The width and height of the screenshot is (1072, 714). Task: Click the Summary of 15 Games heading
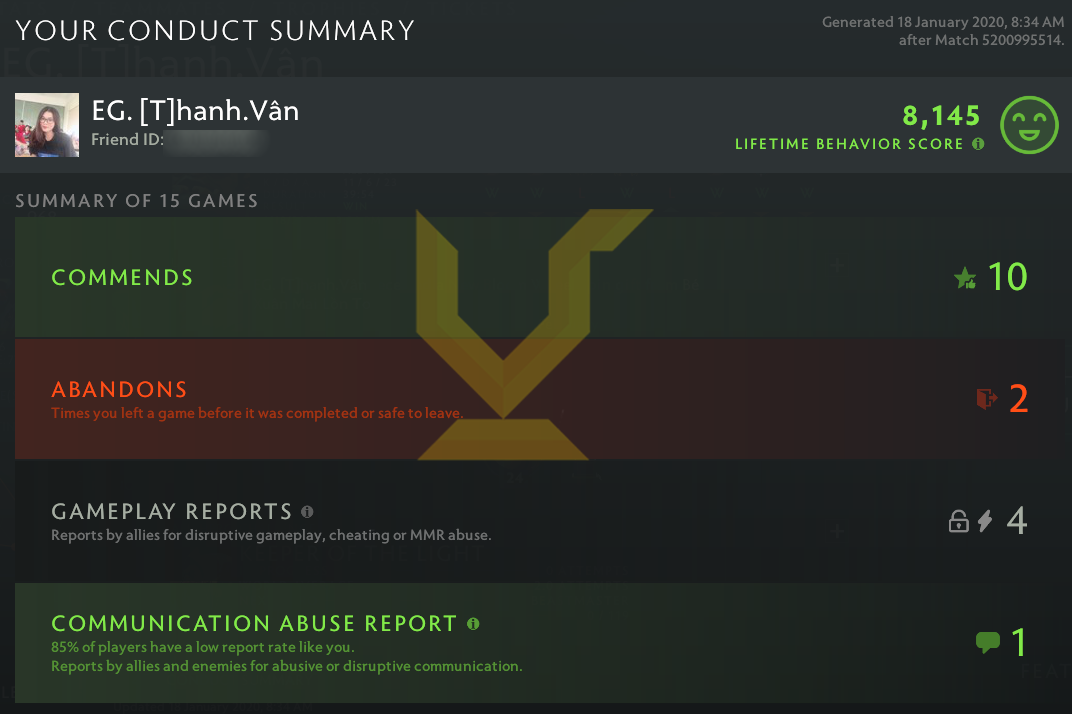pyautogui.click(x=137, y=200)
